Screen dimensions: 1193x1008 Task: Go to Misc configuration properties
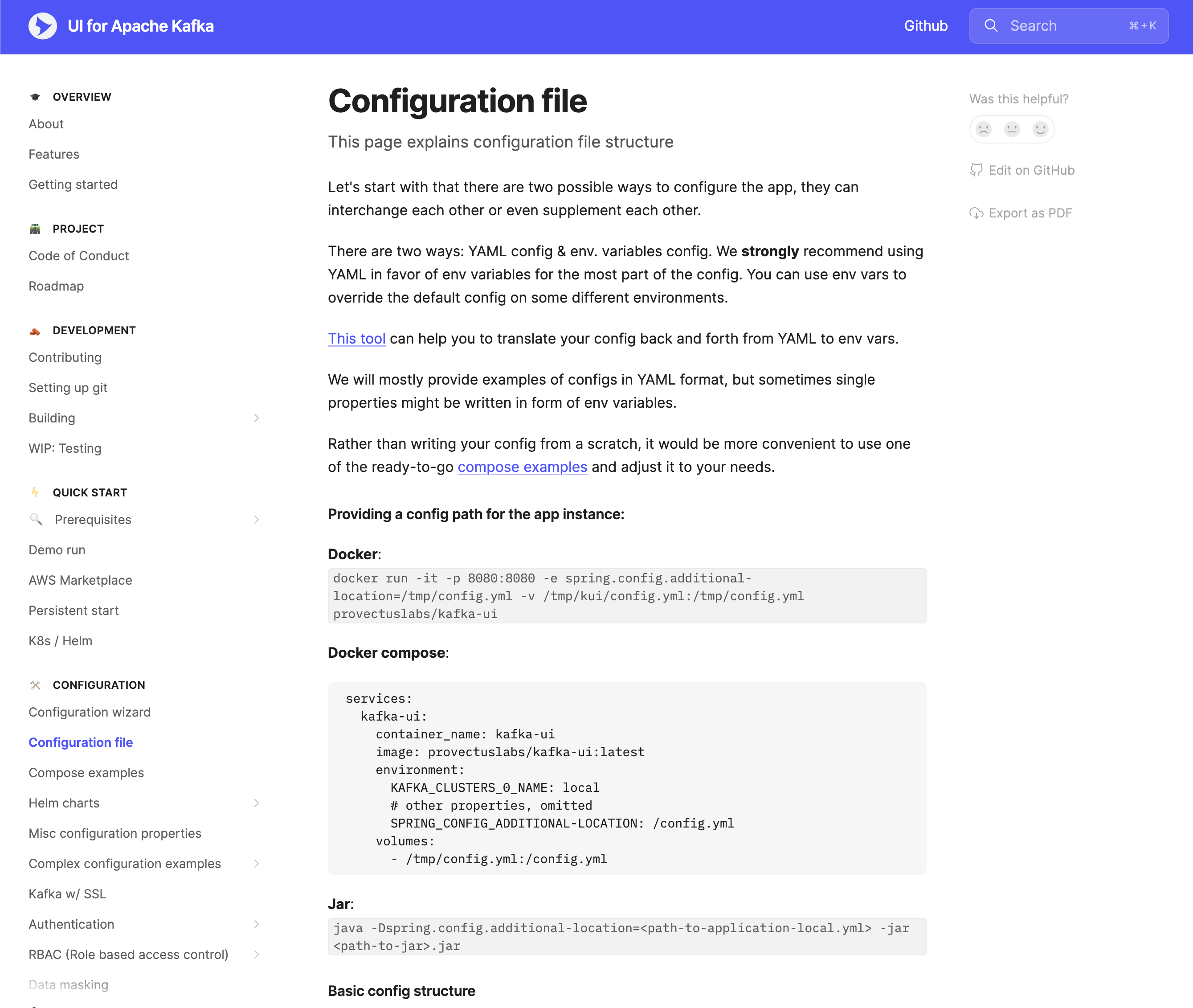[115, 833]
